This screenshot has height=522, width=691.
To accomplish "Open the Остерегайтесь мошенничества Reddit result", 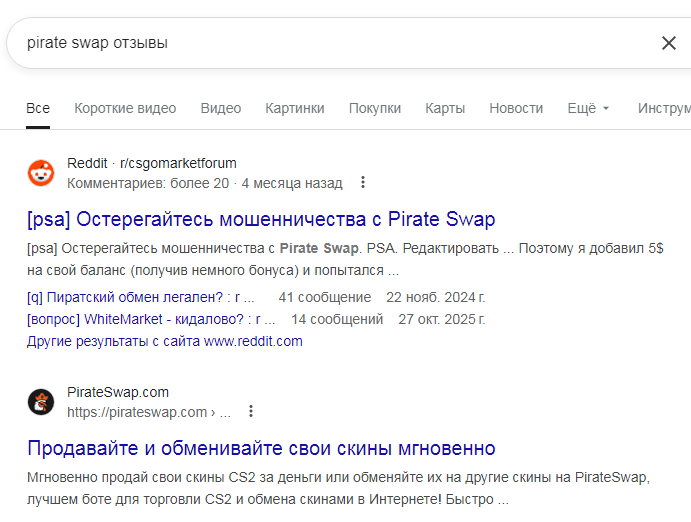I will [261, 219].
